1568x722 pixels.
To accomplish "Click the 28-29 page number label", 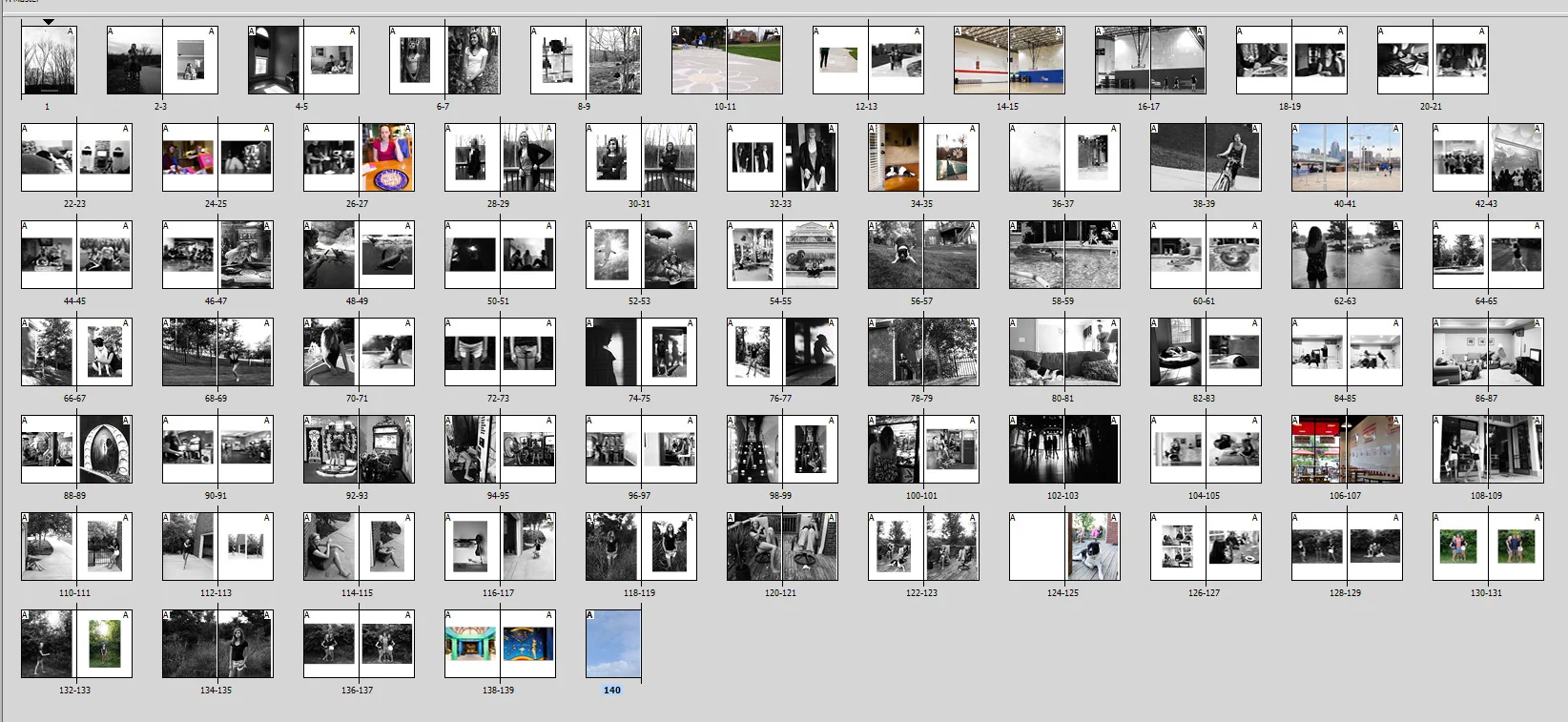I will (499, 203).
